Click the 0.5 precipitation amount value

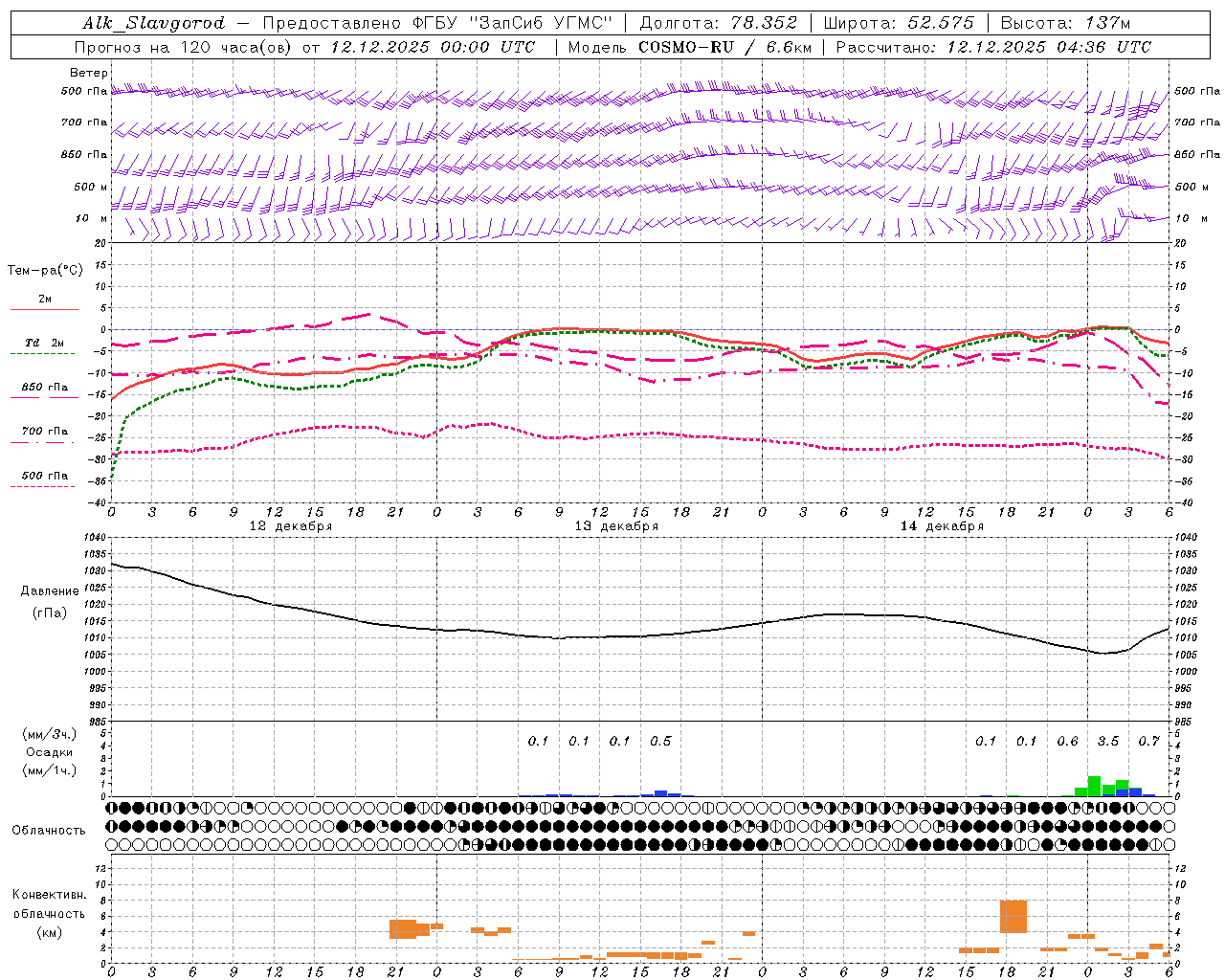(x=660, y=741)
